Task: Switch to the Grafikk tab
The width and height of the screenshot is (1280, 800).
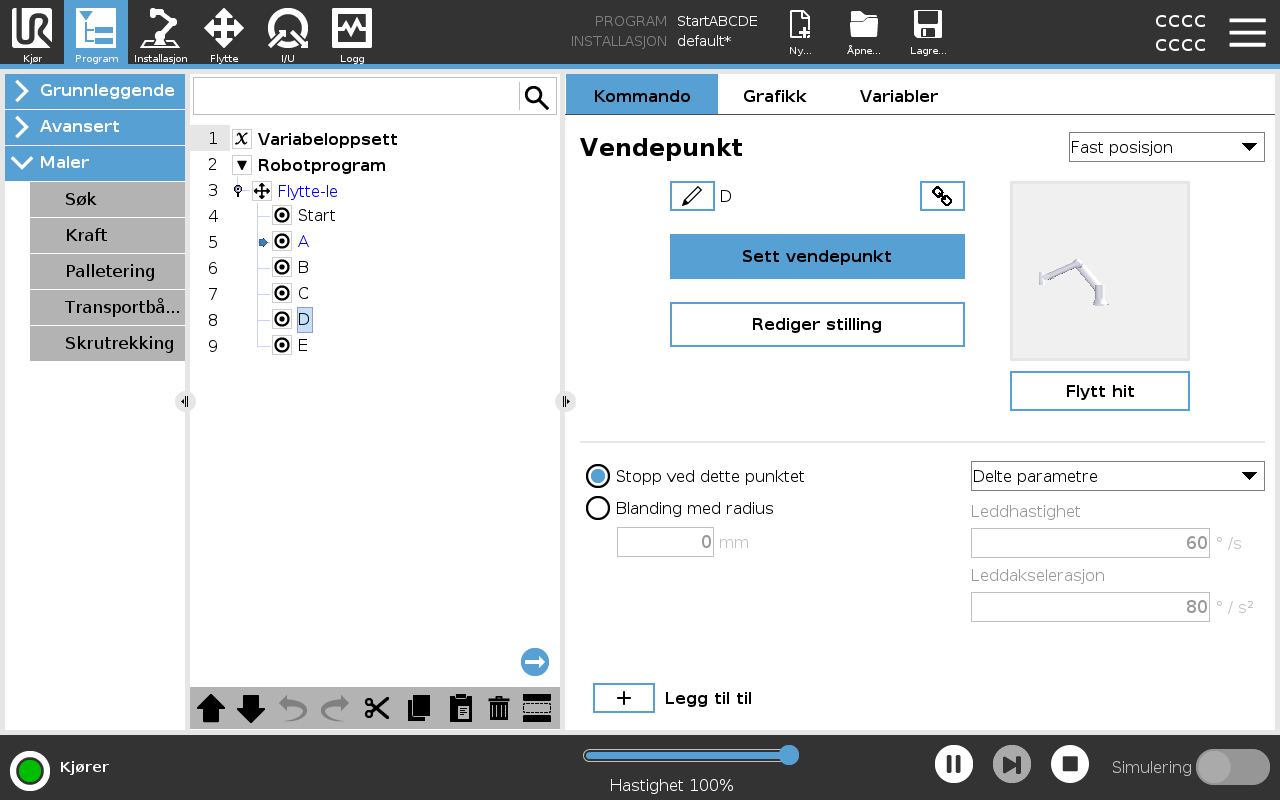Action: tap(774, 96)
